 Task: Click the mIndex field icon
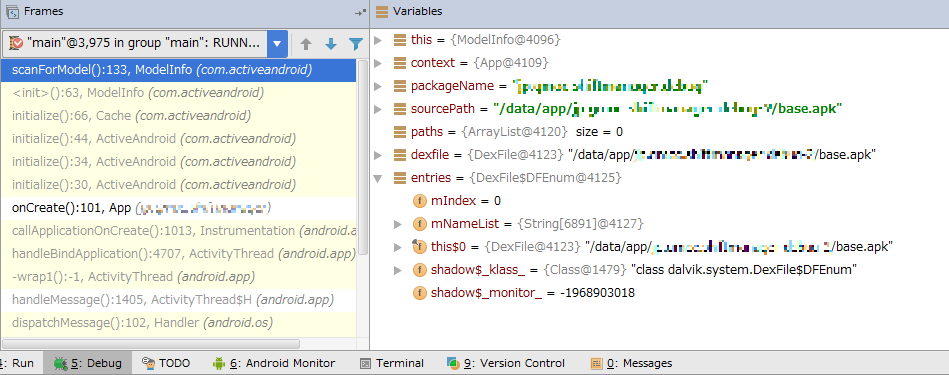(x=419, y=201)
